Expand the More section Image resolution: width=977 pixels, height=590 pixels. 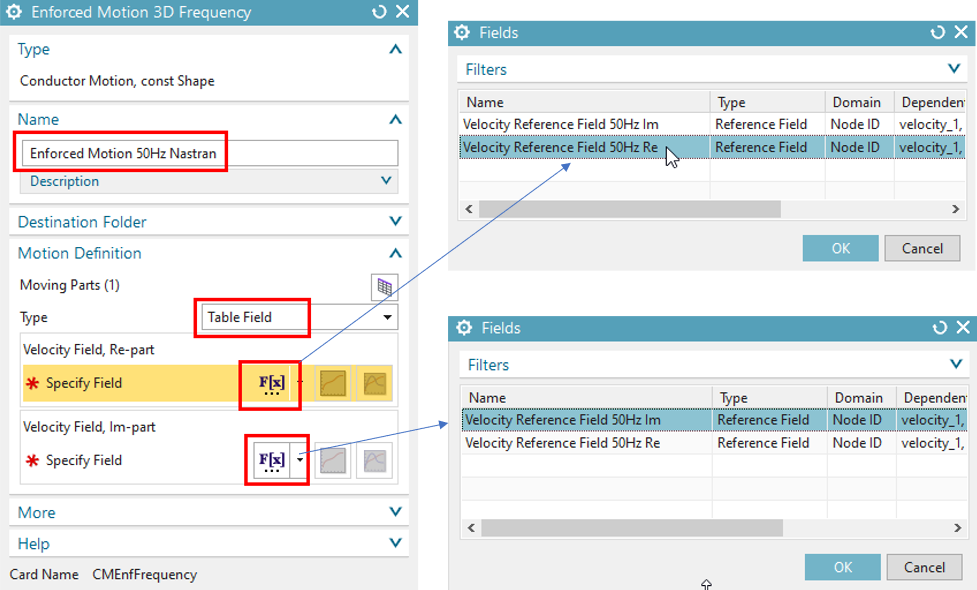395,512
